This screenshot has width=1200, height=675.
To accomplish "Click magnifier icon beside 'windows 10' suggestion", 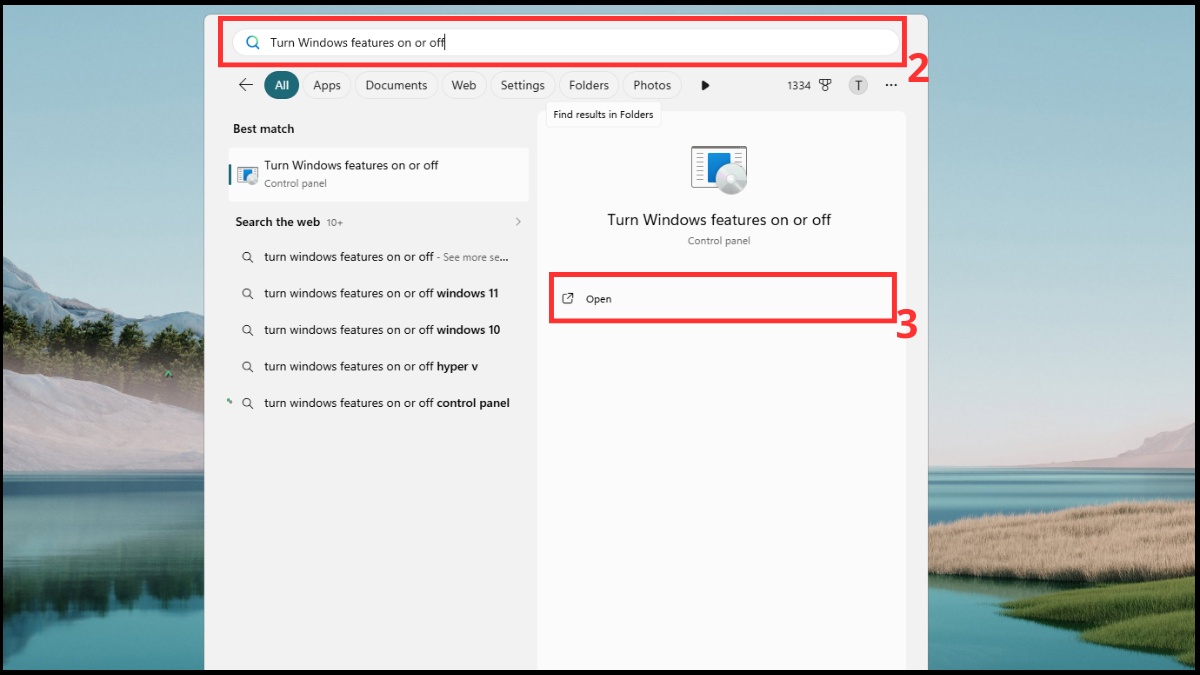I will [247, 330].
